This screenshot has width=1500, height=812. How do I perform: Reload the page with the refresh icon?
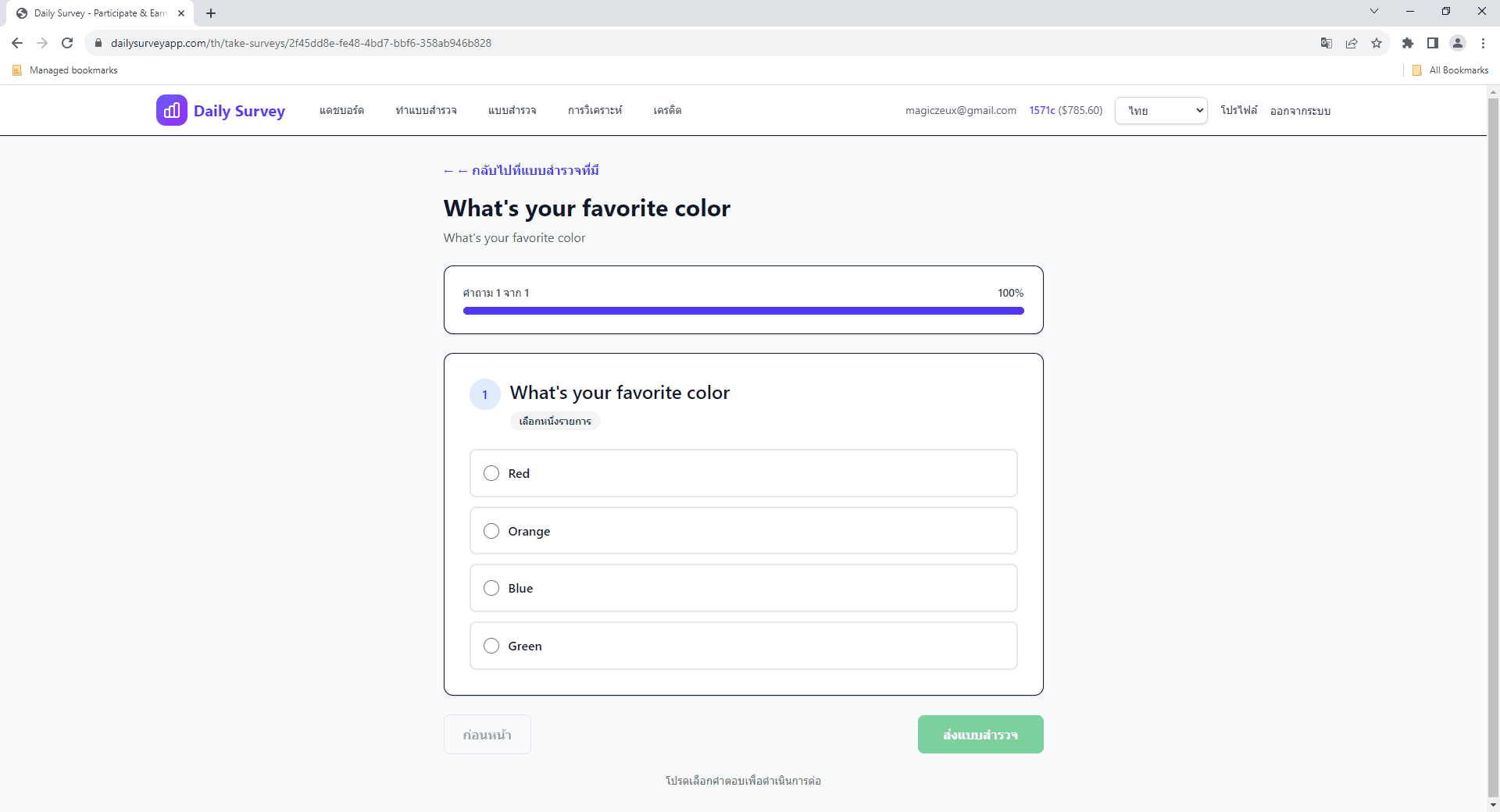pos(67,43)
